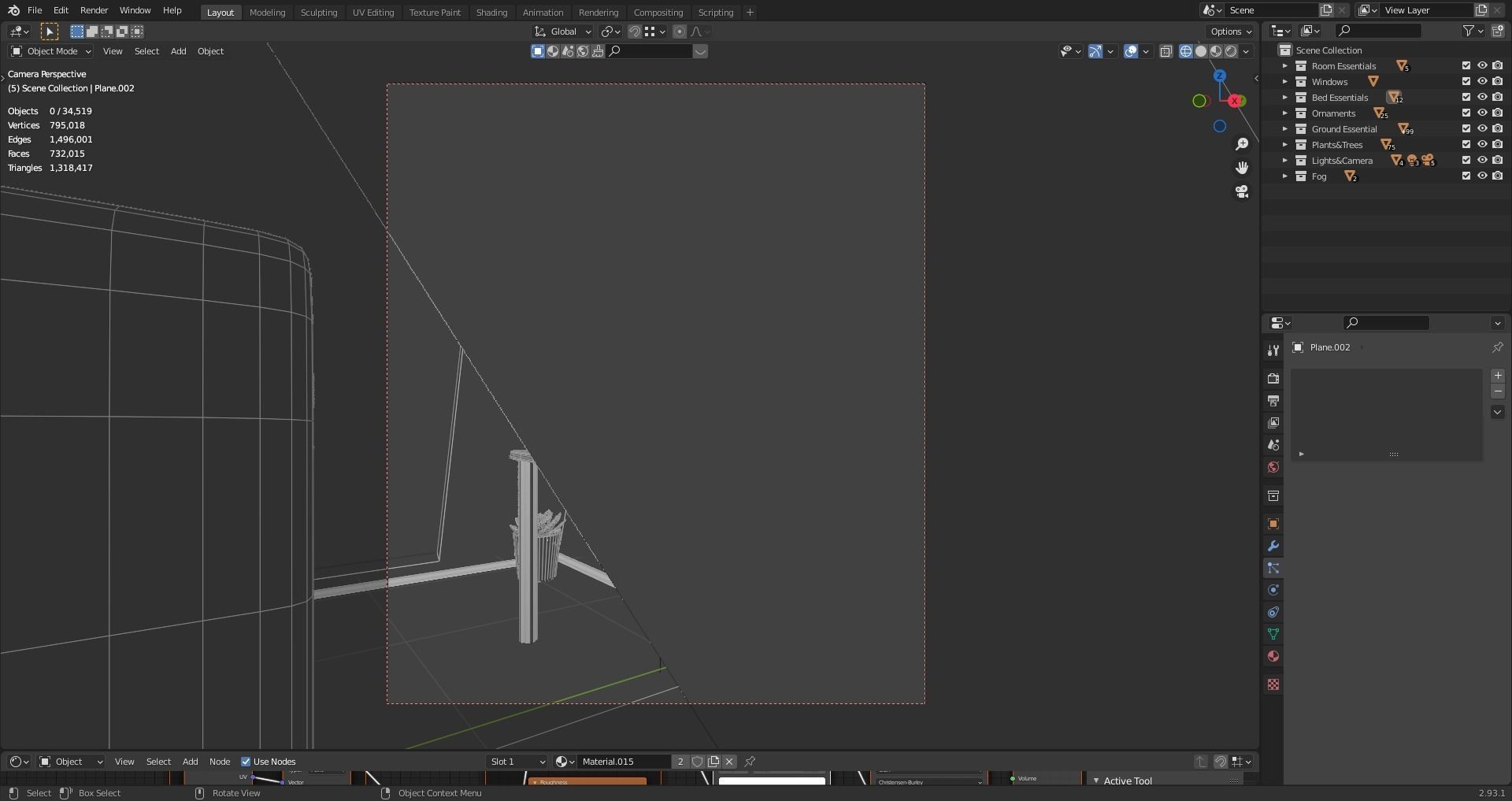Open the Collection properties tab
The width and height of the screenshot is (1512, 801).
point(1273,495)
